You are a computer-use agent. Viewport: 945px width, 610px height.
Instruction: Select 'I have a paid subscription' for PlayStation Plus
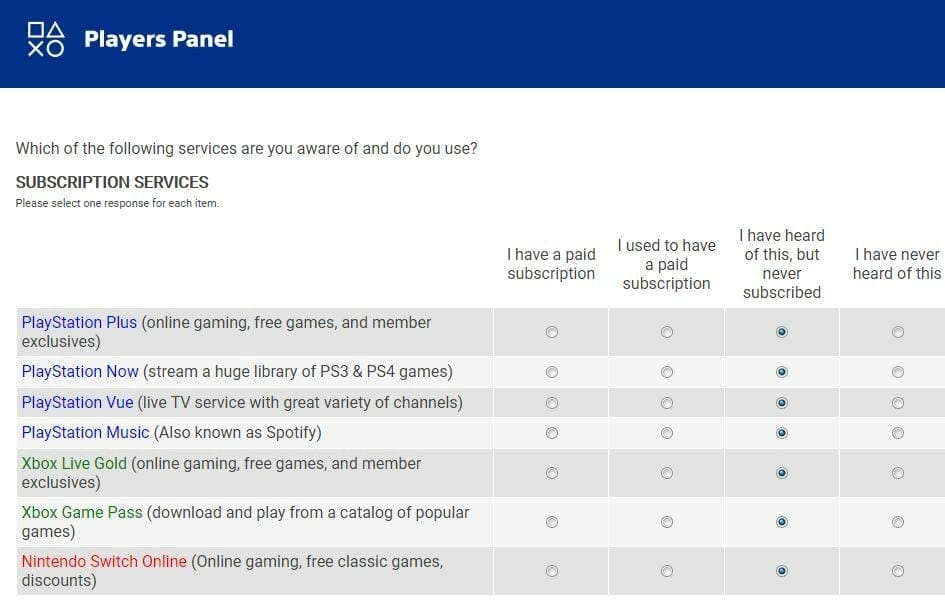552,332
